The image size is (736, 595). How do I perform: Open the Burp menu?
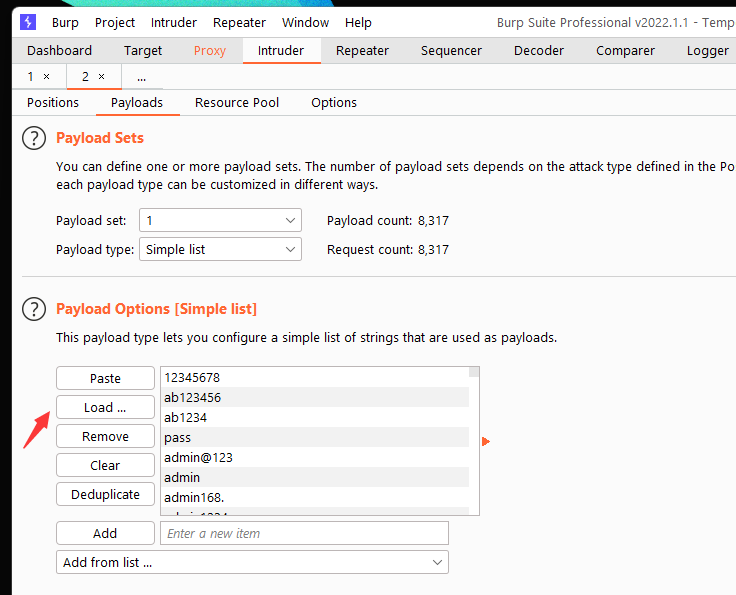(x=65, y=23)
